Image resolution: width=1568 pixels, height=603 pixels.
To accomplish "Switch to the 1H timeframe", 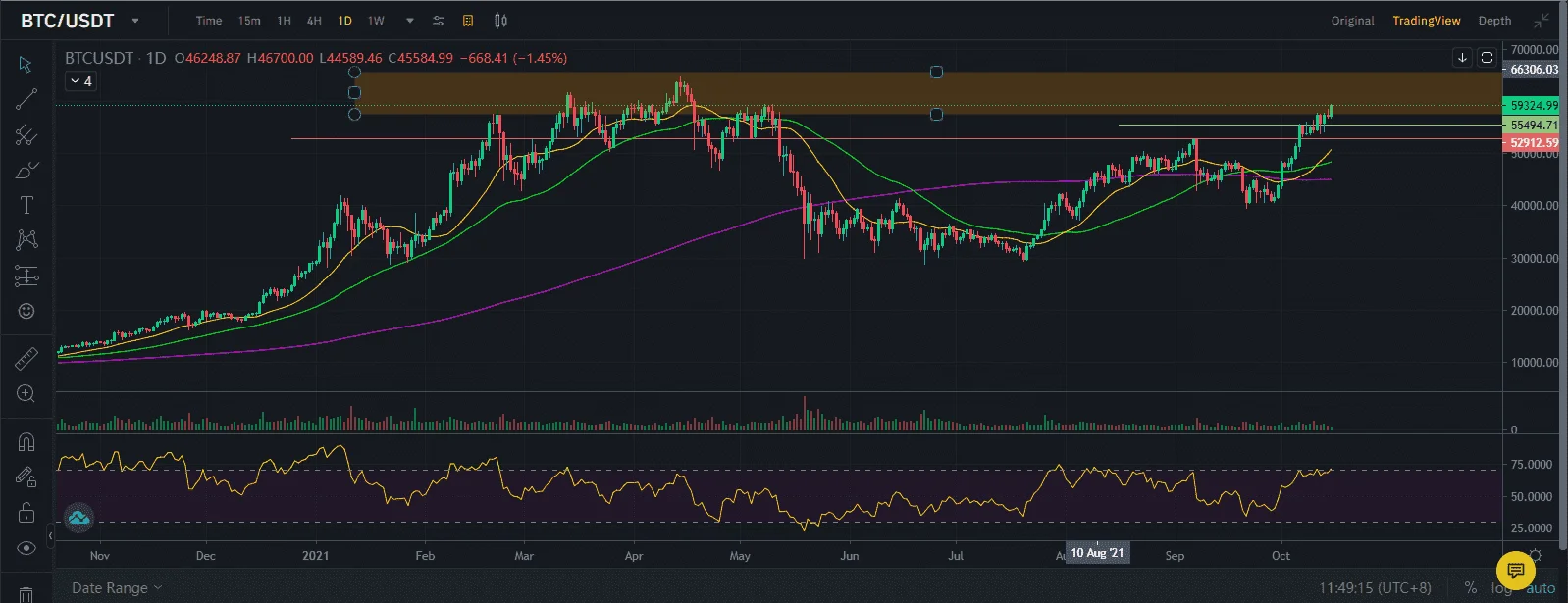I will (x=284, y=21).
